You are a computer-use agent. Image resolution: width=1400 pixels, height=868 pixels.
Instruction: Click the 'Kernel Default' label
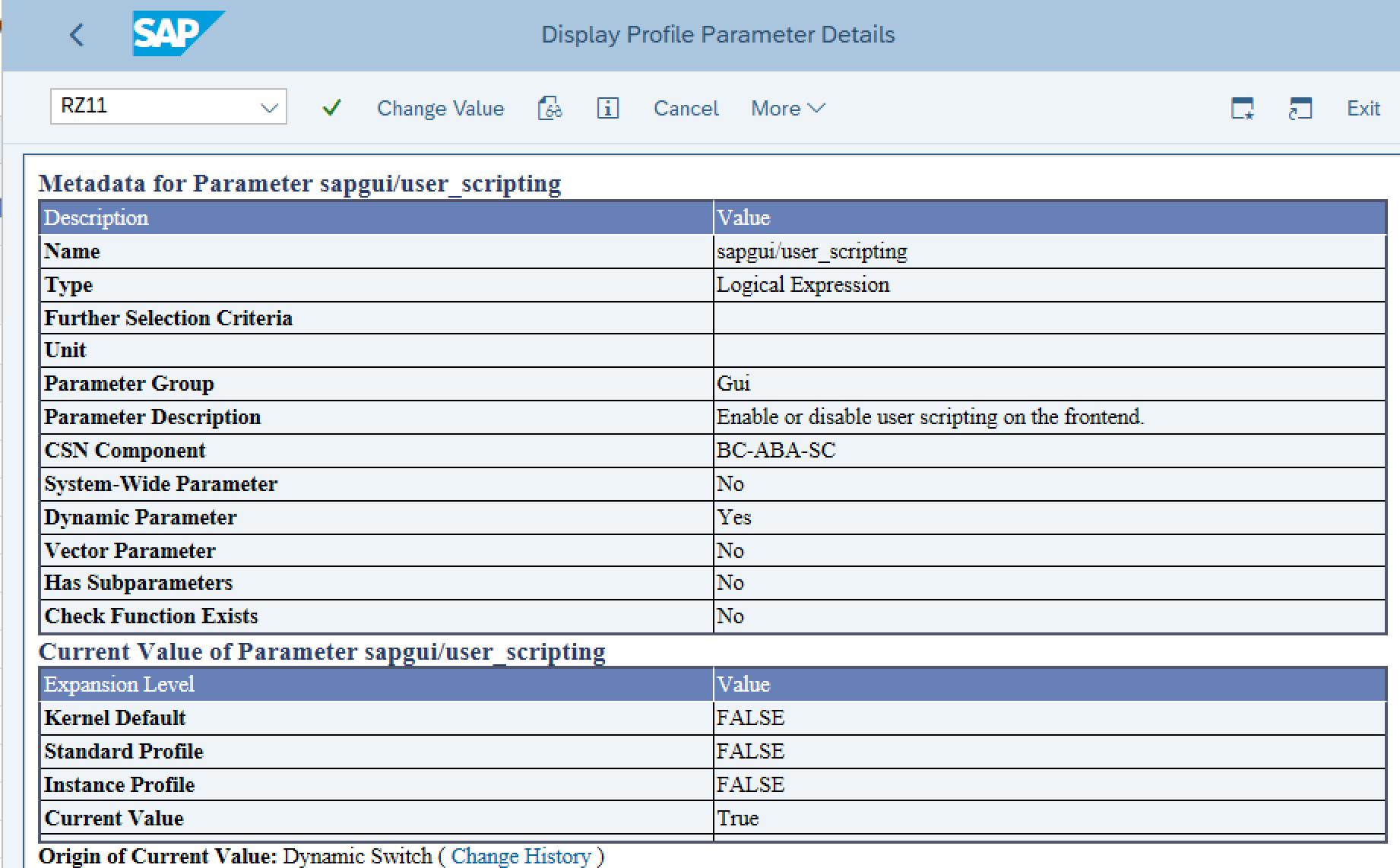point(115,718)
